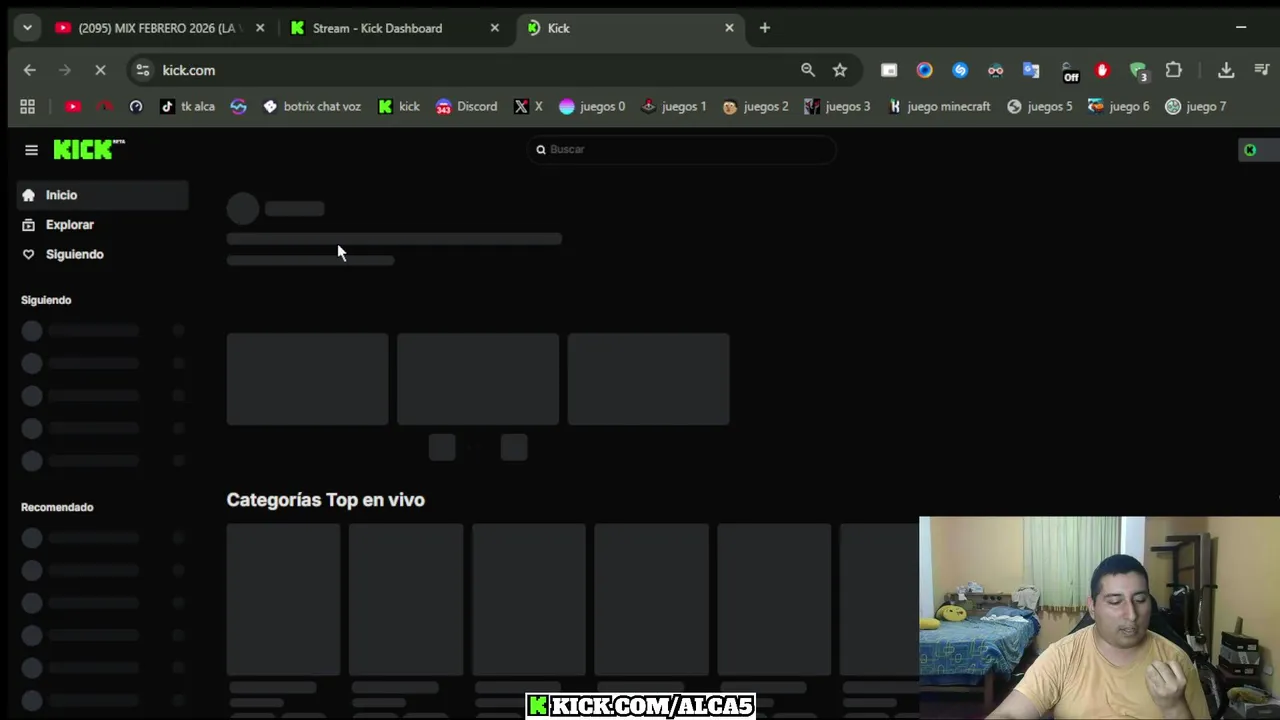The width and height of the screenshot is (1280, 720).
Task: Open the juego 7 bookmark
Action: click(x=1196, y=106)
